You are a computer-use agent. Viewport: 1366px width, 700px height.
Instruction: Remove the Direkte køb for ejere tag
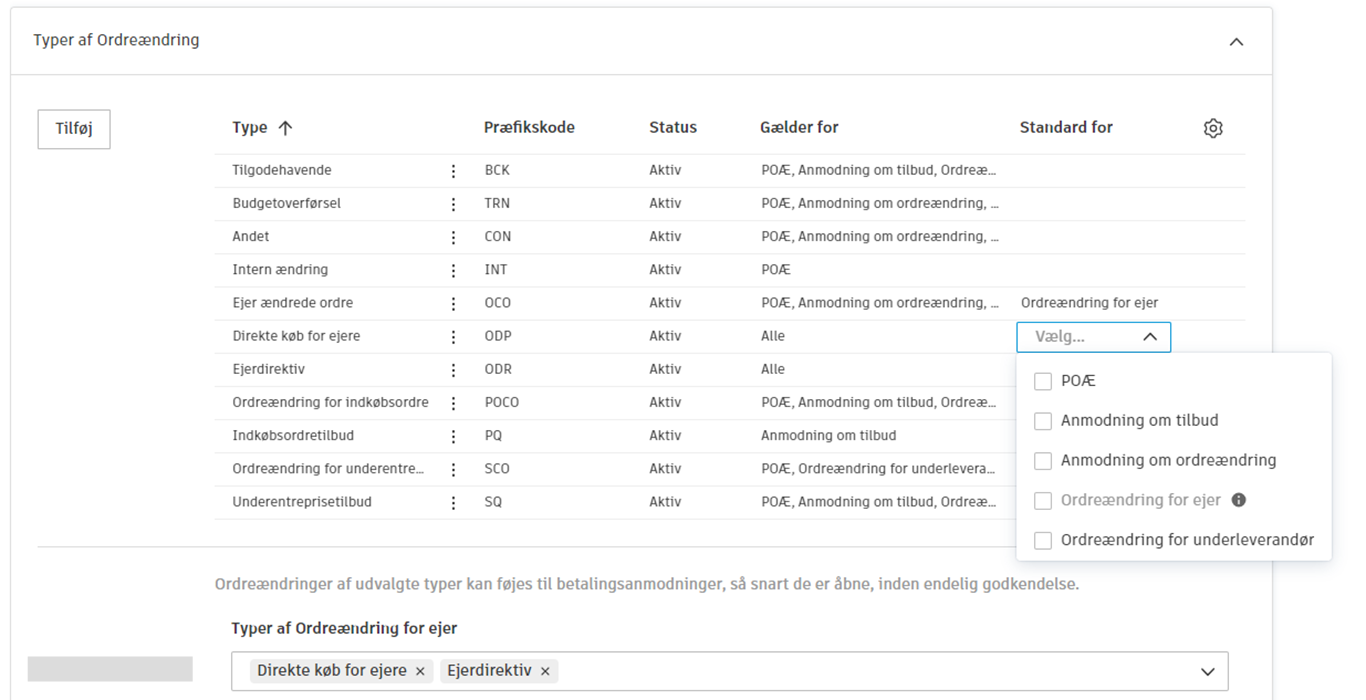click(420, 671)
